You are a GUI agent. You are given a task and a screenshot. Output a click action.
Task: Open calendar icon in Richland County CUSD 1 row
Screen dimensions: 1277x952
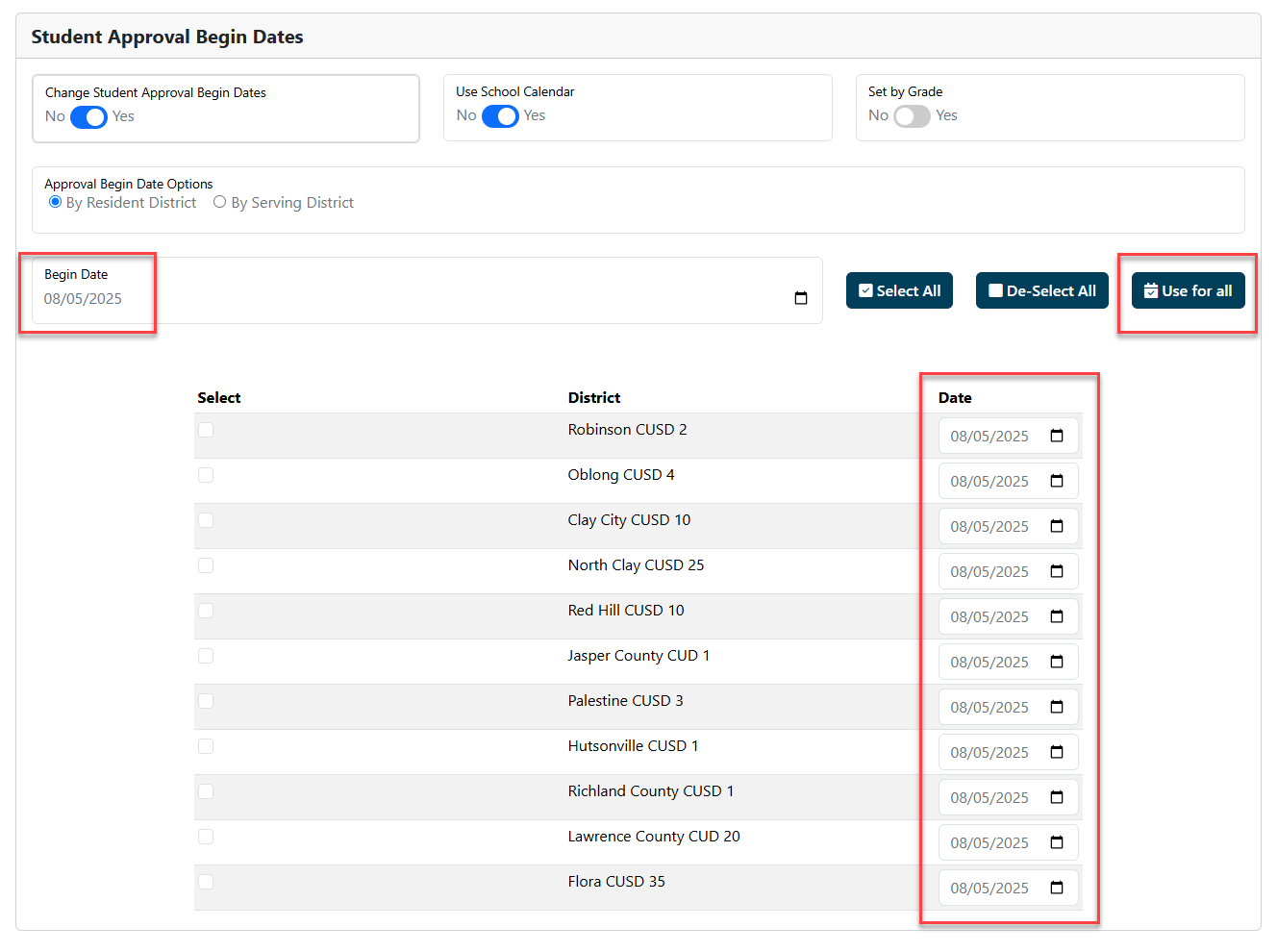(x=1057, y=797)
